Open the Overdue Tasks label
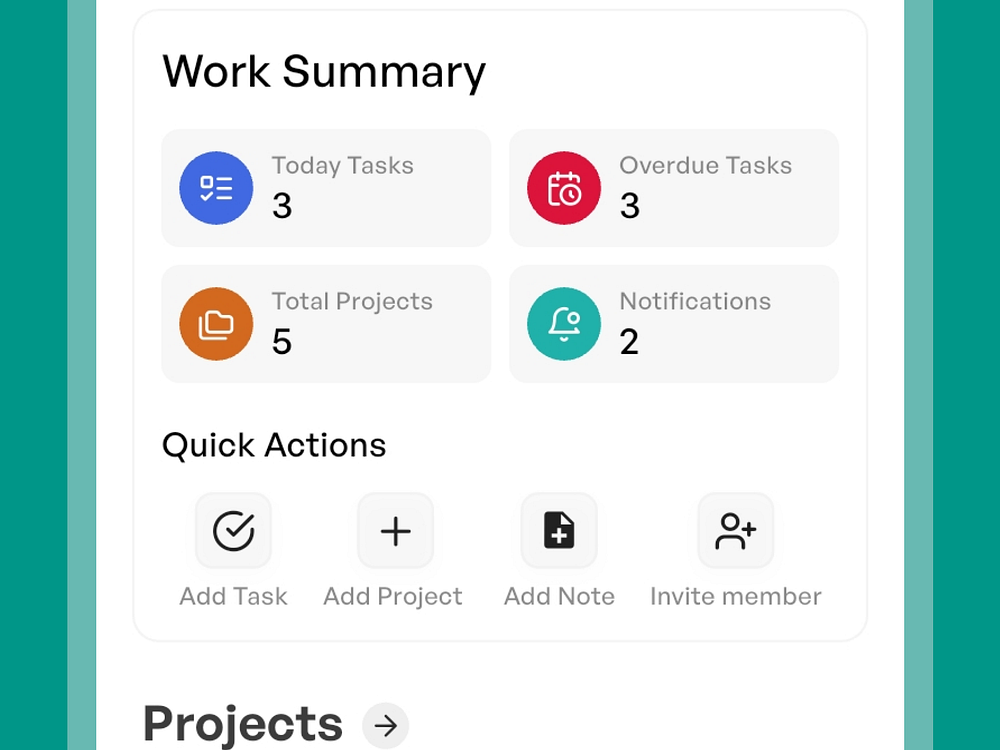 pos(705,166)
